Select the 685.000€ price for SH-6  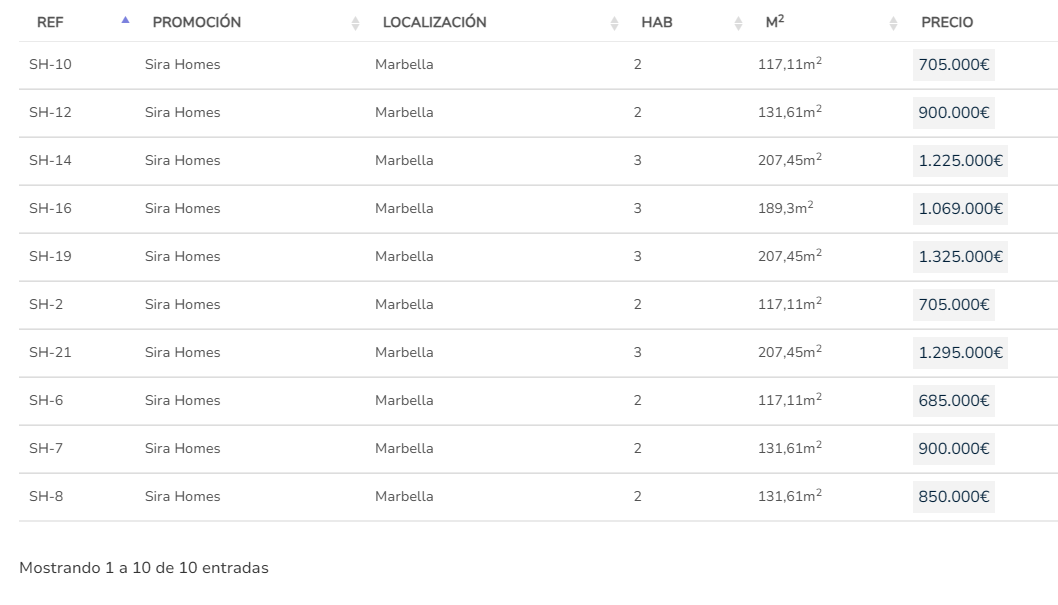click(x=953, y=401)
